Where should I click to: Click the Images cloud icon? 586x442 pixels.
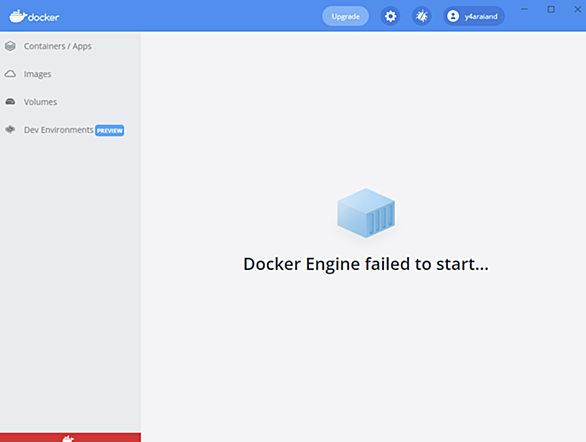[10, 74]
